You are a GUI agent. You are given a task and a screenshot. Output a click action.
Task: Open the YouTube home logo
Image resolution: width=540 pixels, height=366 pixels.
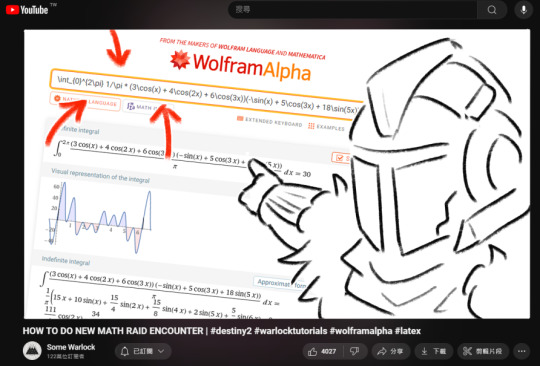coord(27,10)
